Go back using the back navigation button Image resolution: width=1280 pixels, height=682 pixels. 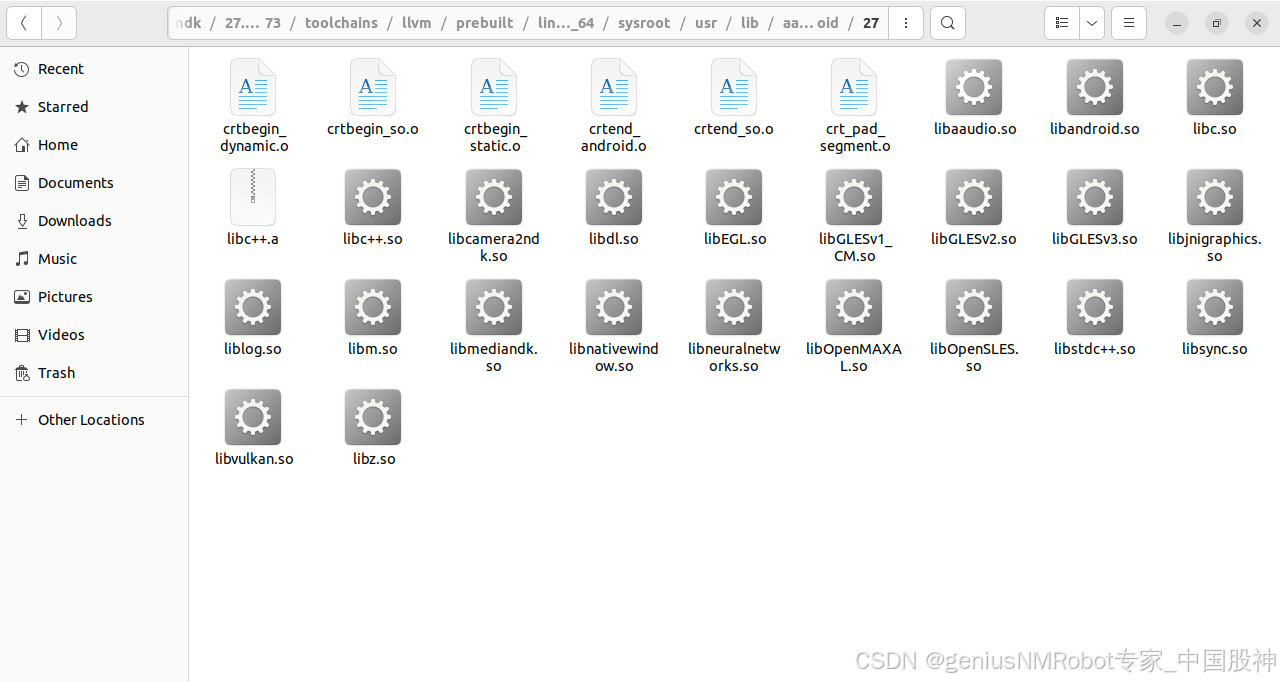pyautogui.click(x=24, y=22)
